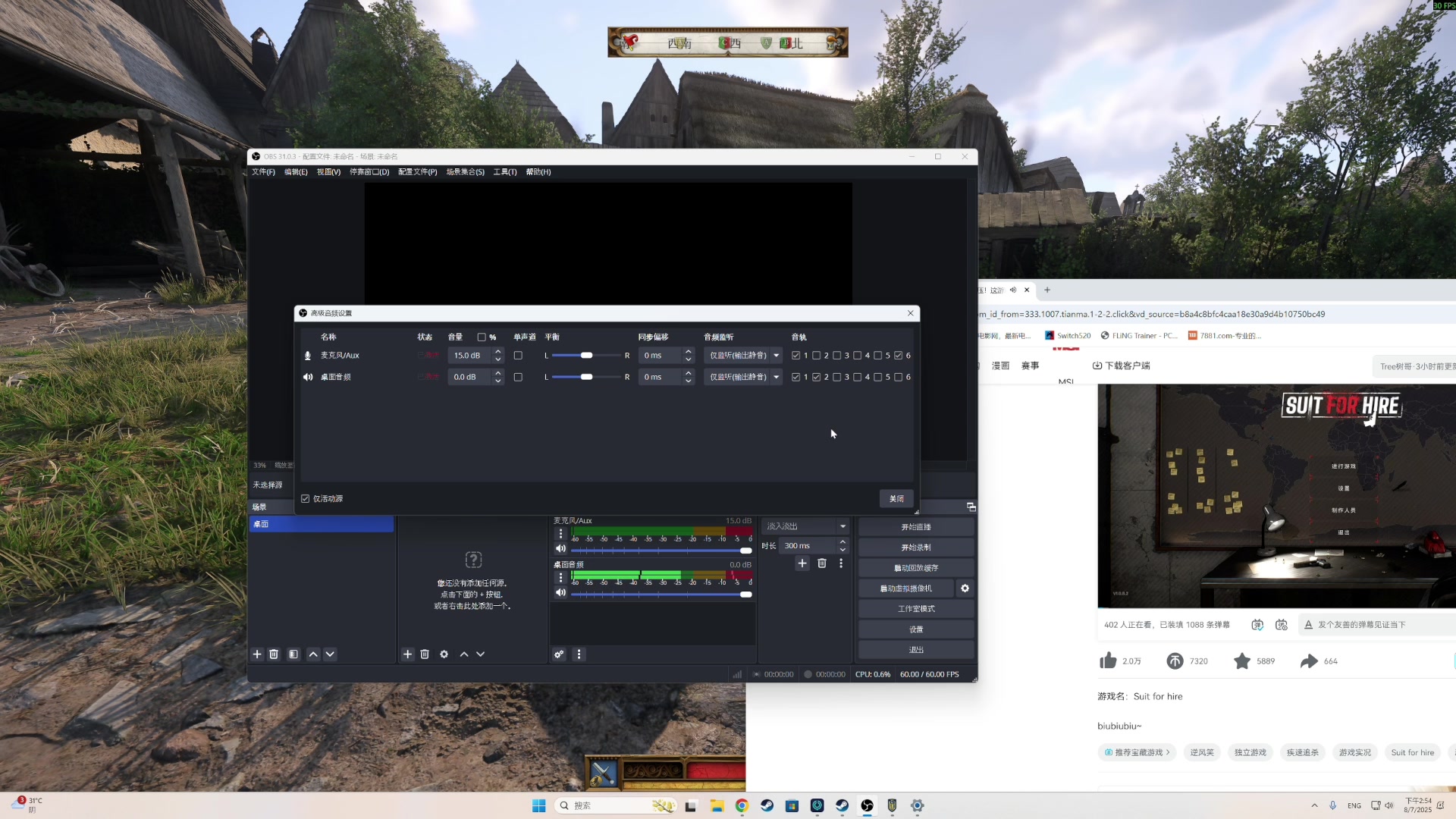The height and width of the screenshot is (819, 1456).
Task: Check track 3 for 桌面音频
Action: click(x=836, y=377)
